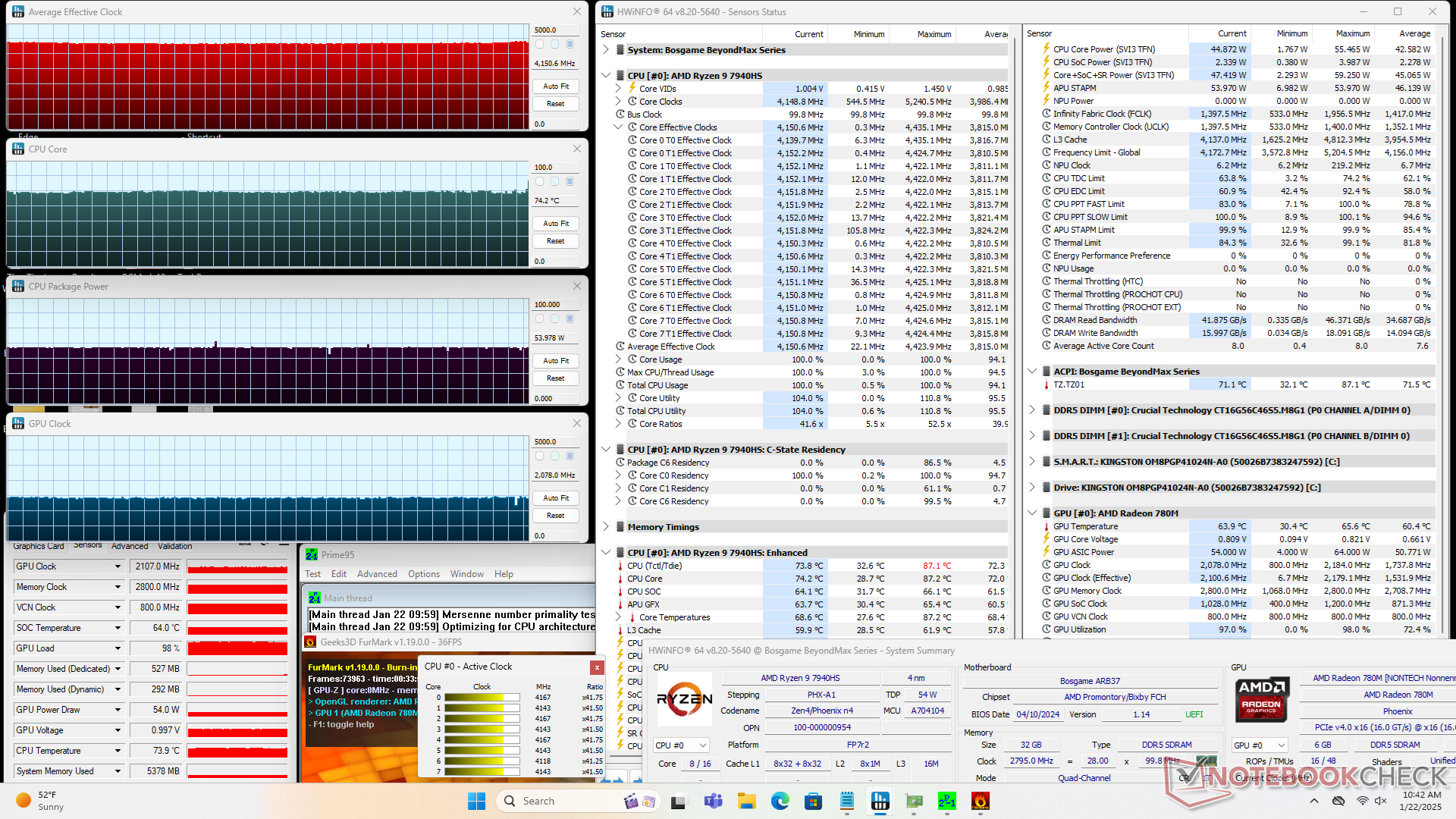The width and height of the screenshot is (1456, 819).
Task: Click the GPU Clock sensor row icon
Action: tap(1046, 565)
